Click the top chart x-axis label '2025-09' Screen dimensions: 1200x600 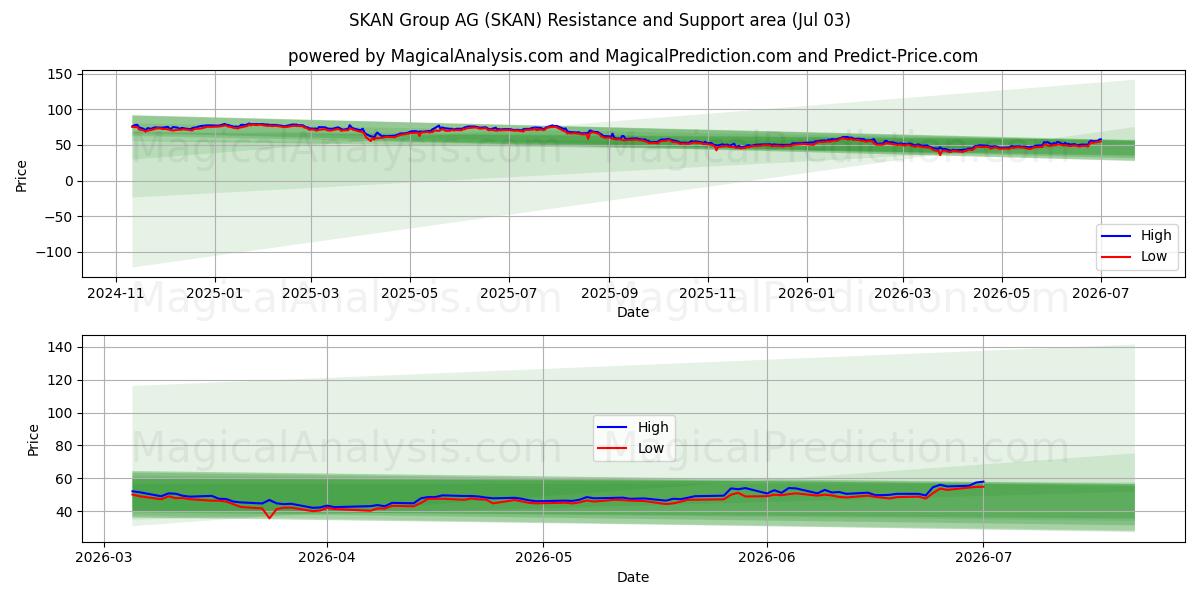point(608,294)
